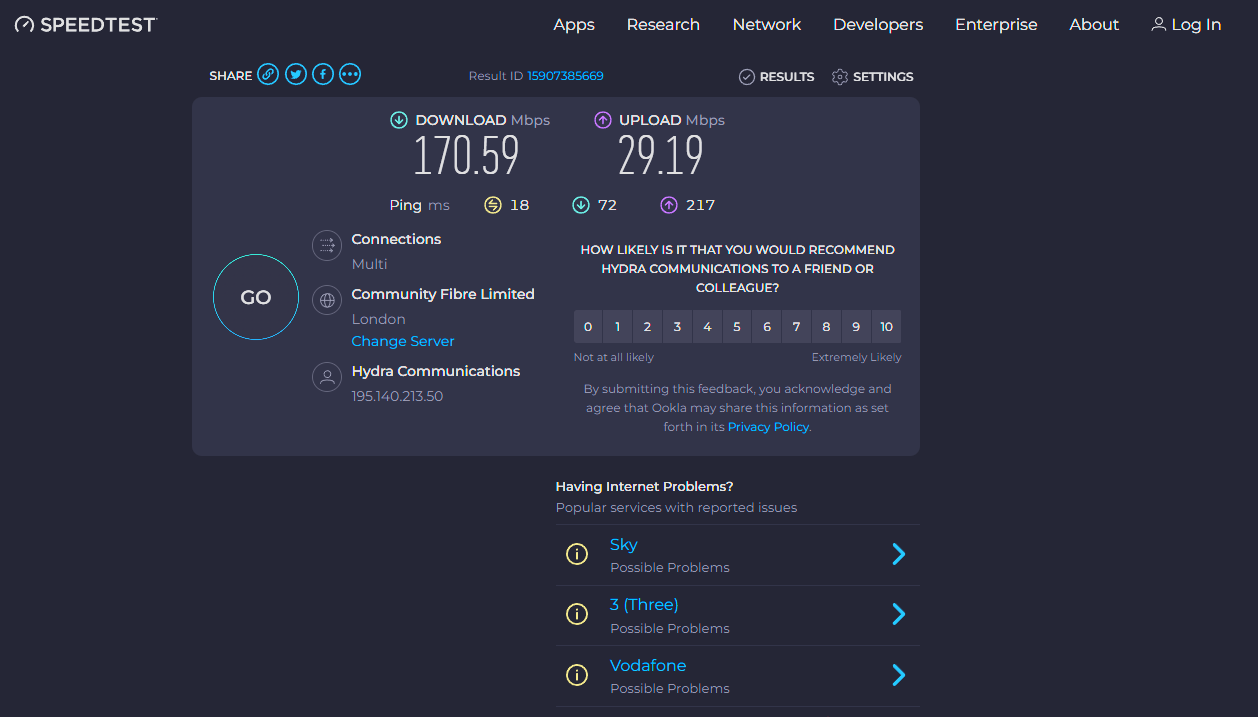Click the Speedtest logo
Screen dimensions: 1258x717
pos(86,24)
